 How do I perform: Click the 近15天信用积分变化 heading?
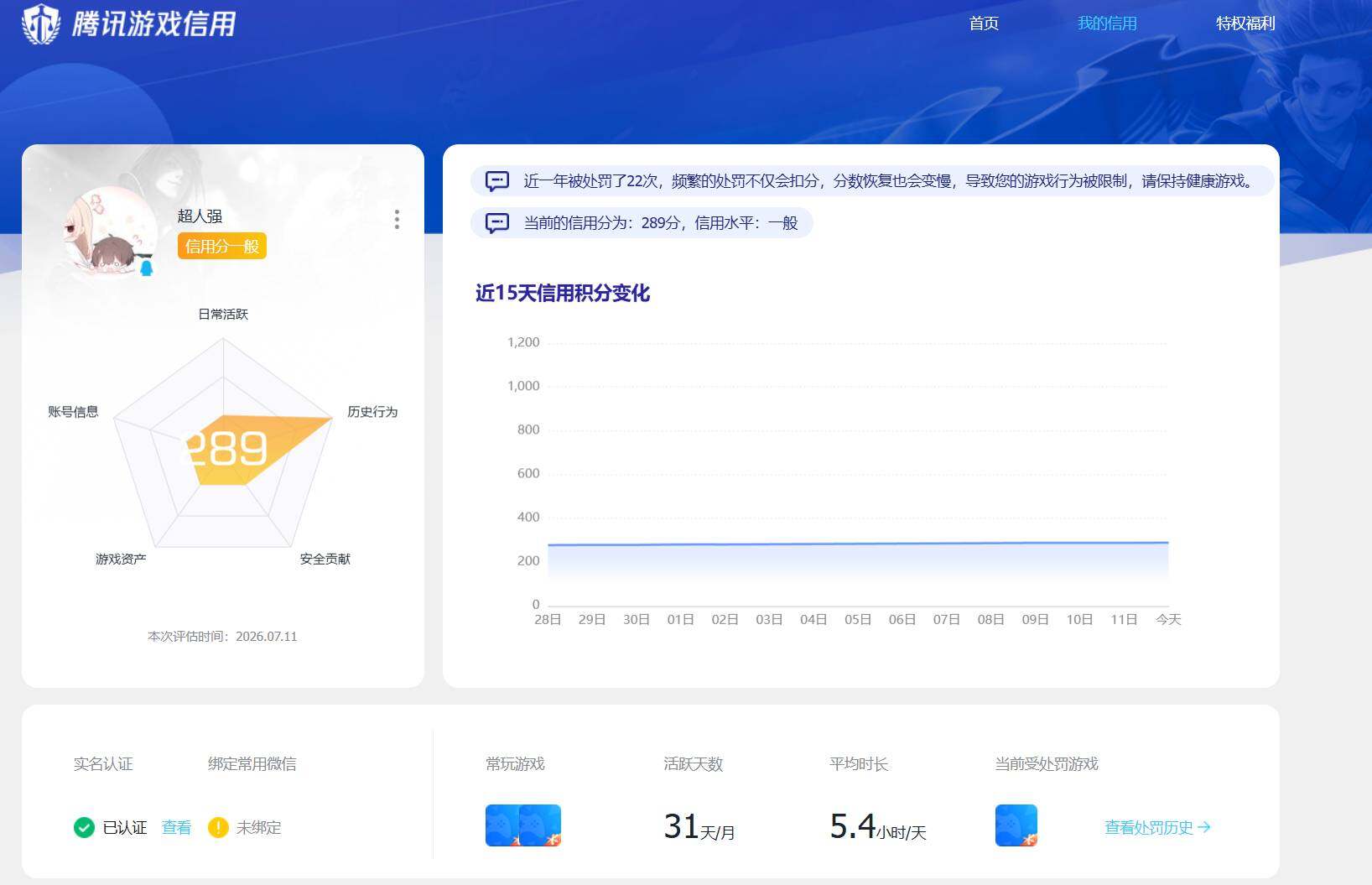click(563, 293)
